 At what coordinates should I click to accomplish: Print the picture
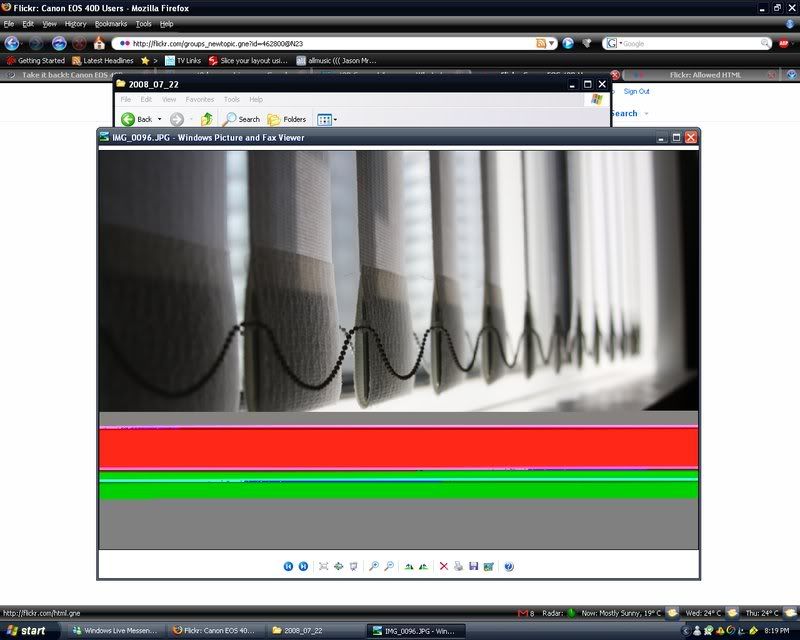click(458, 566)
